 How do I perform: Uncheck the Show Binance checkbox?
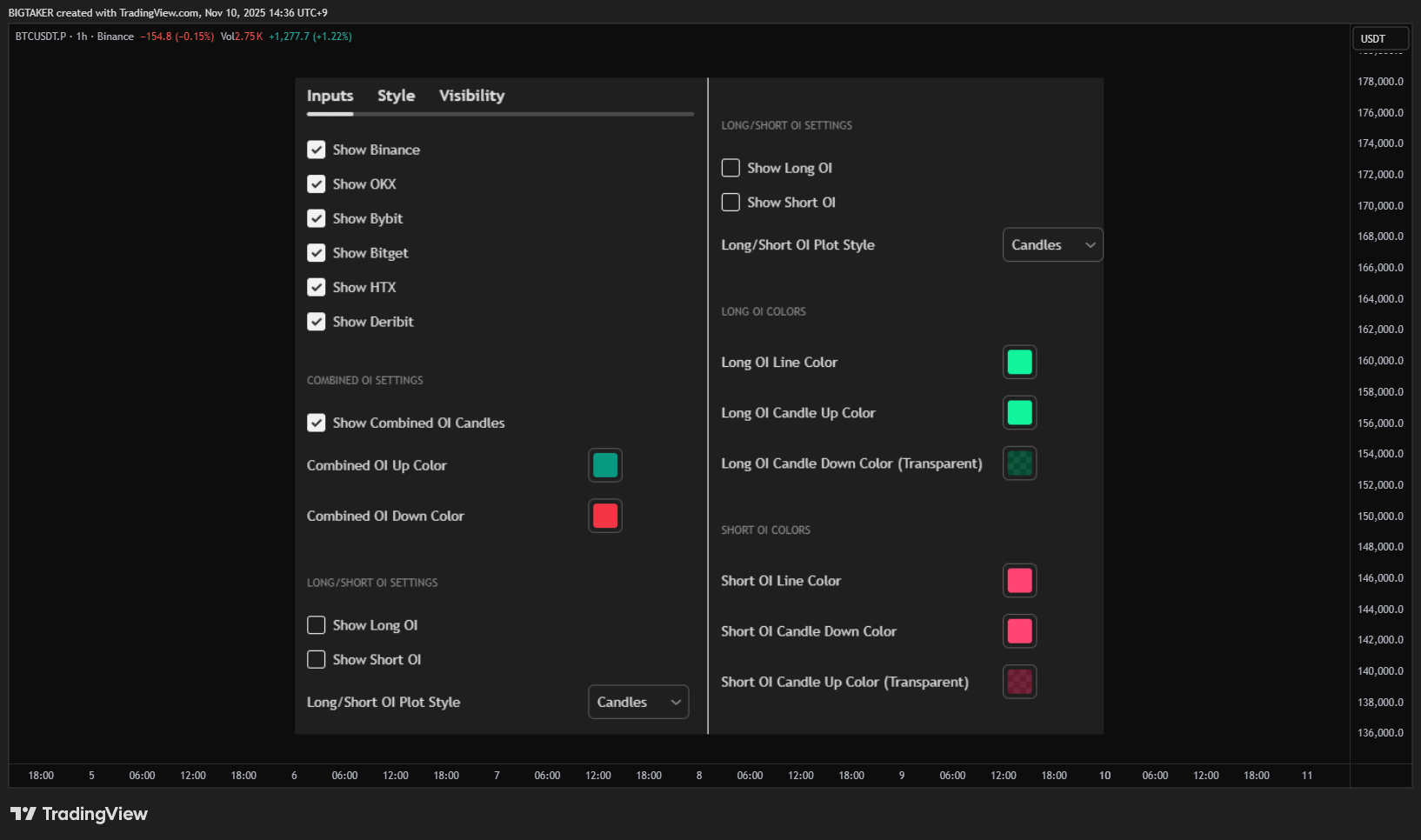(317, 150)
